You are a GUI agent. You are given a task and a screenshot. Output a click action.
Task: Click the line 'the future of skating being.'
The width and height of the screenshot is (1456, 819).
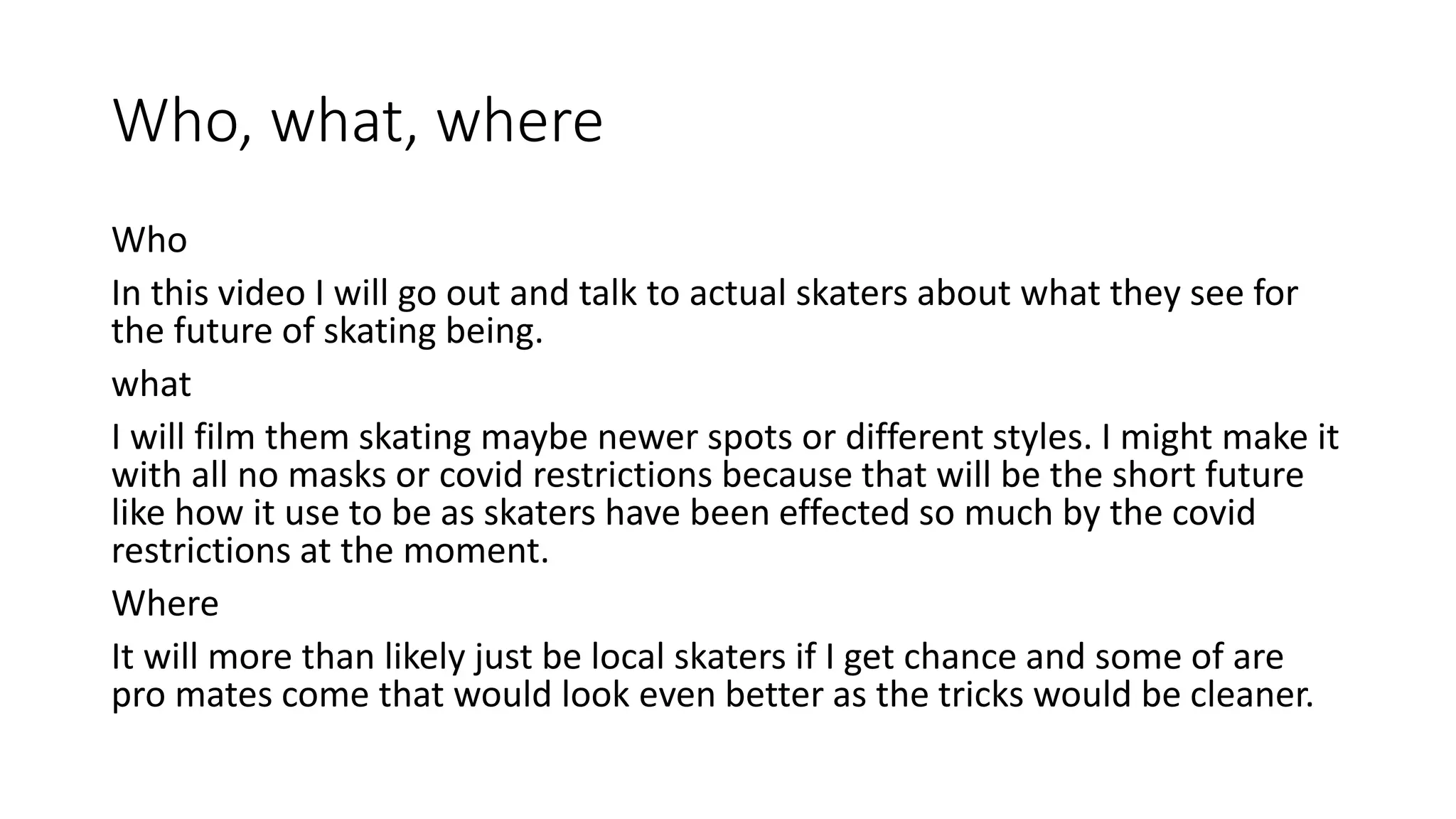327,331
